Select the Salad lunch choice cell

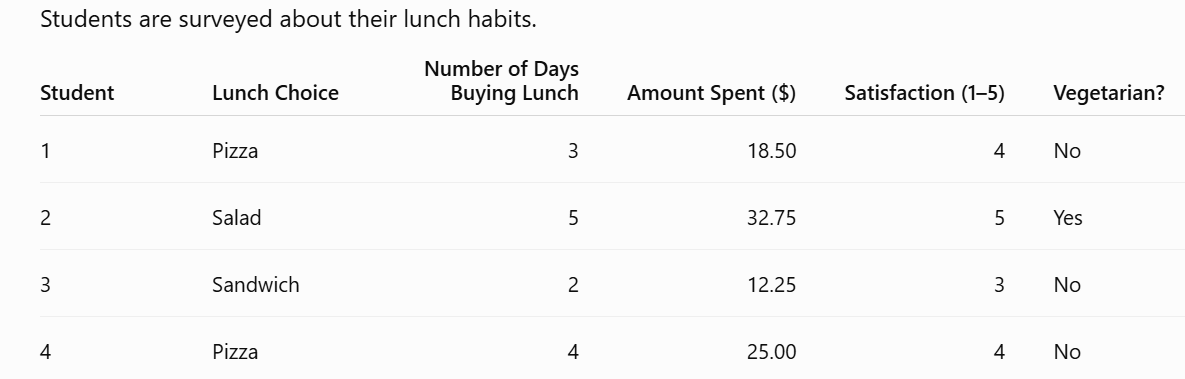coord(237,218)
